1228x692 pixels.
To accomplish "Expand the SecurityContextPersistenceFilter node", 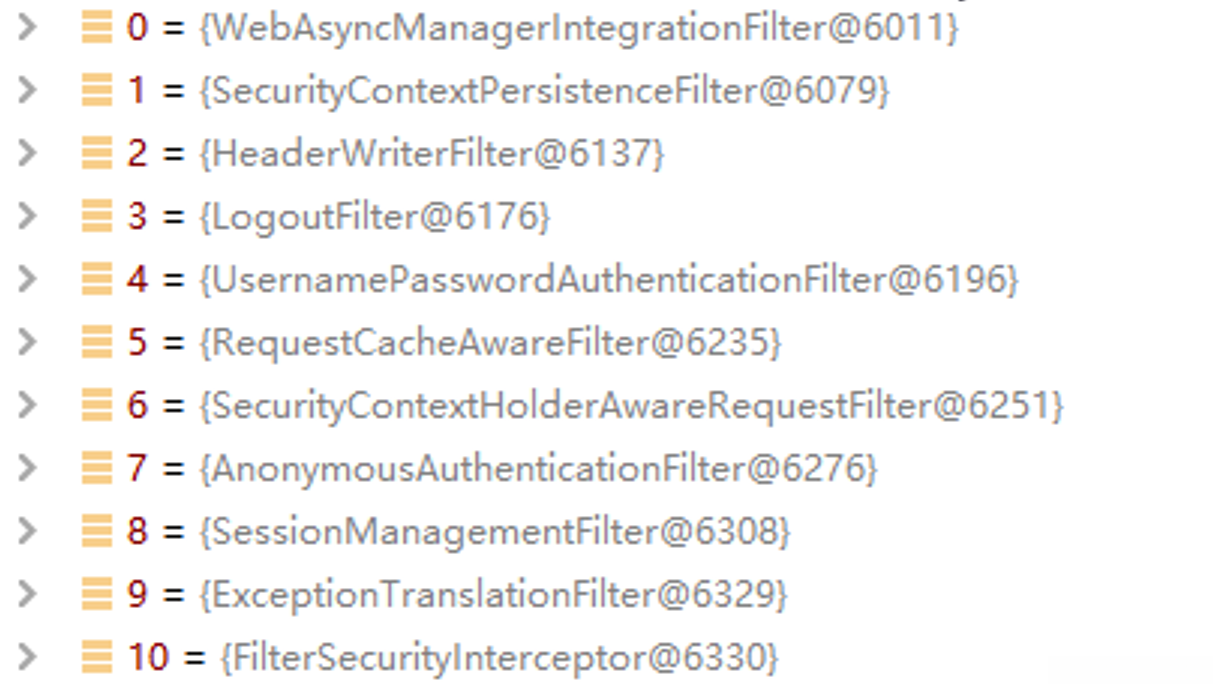I will [28, 91].
